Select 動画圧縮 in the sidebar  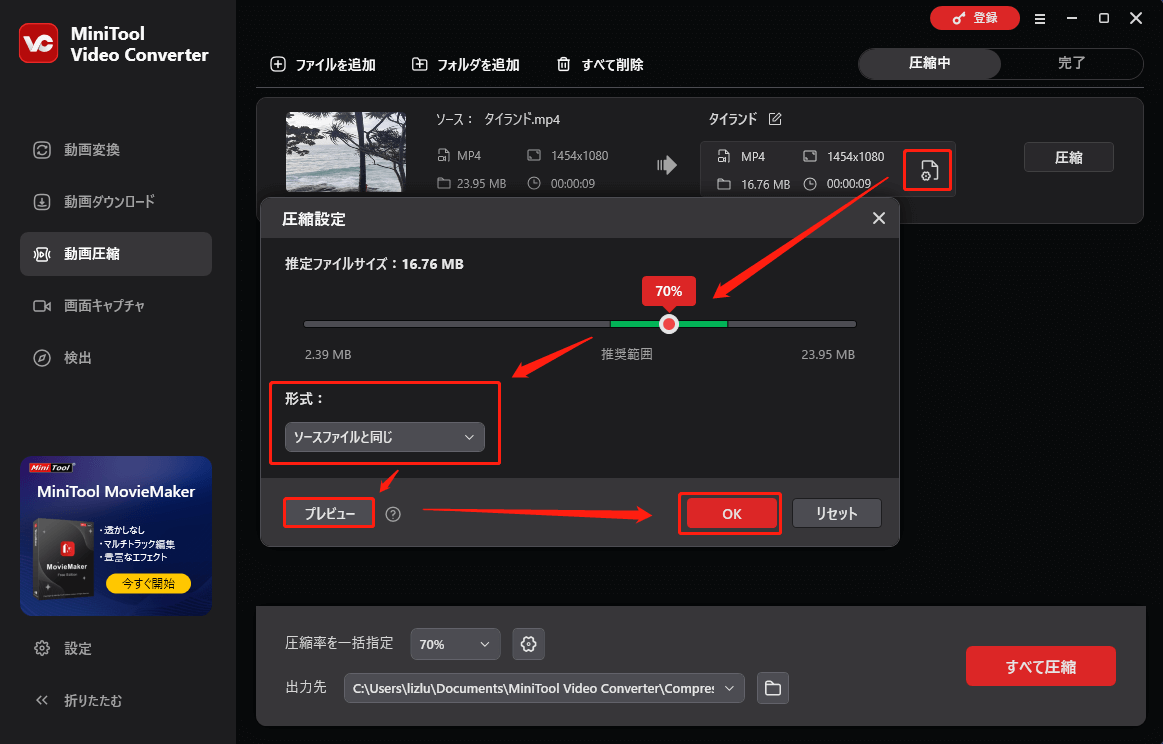click(x=116, y=254)
